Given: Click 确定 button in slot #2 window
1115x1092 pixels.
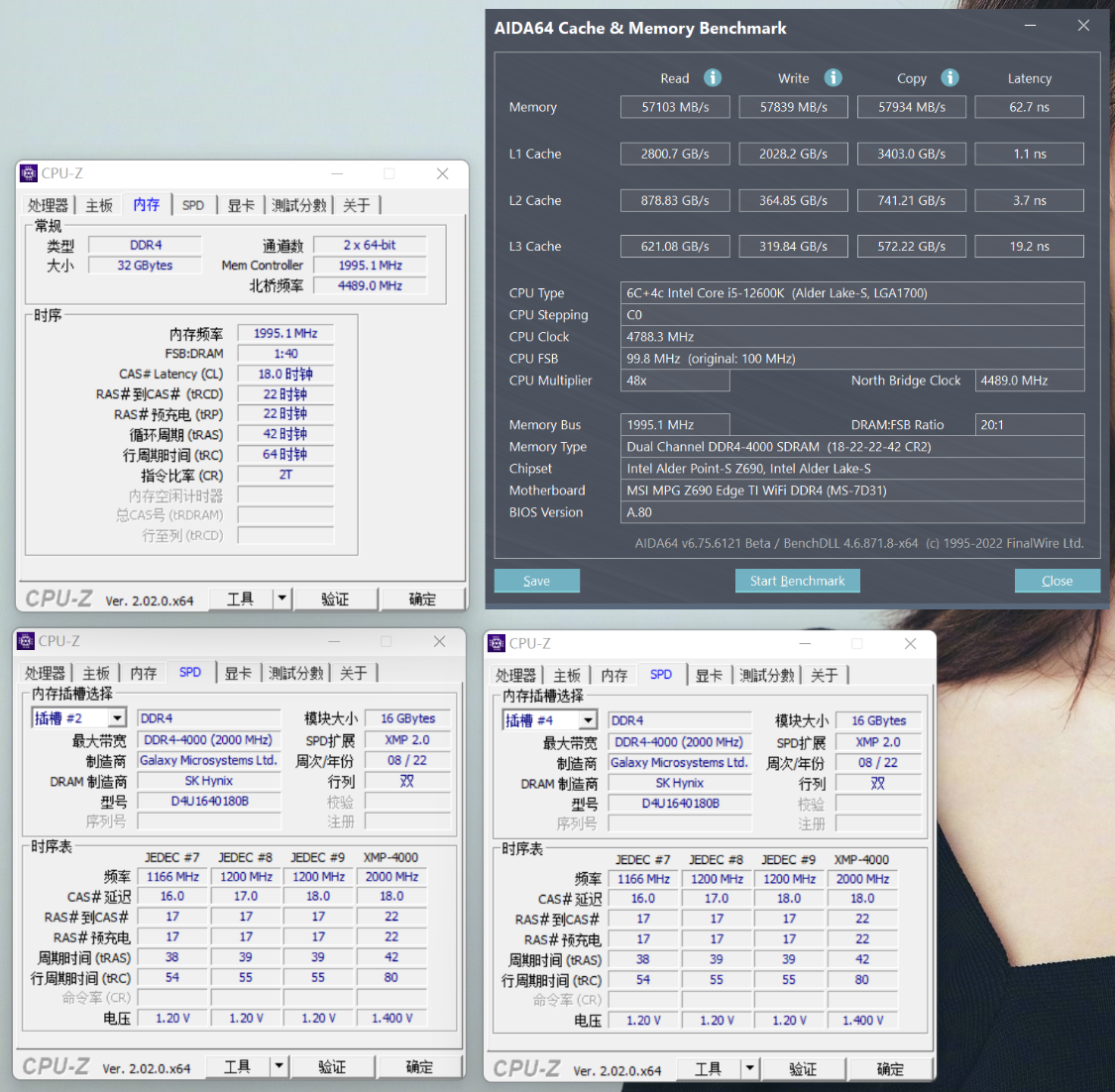Looking at the screenshot, I should coord(419,1067).
